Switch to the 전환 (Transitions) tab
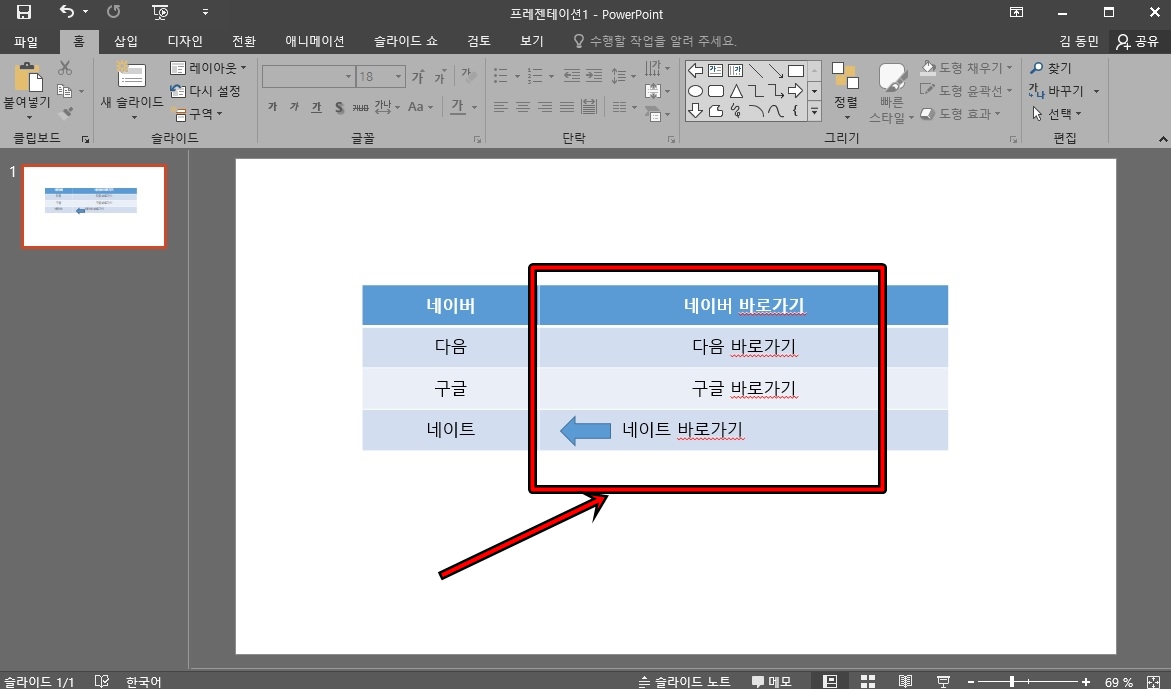The height and width of the screenshot is (689, 1171). click(x=243, y=41)
